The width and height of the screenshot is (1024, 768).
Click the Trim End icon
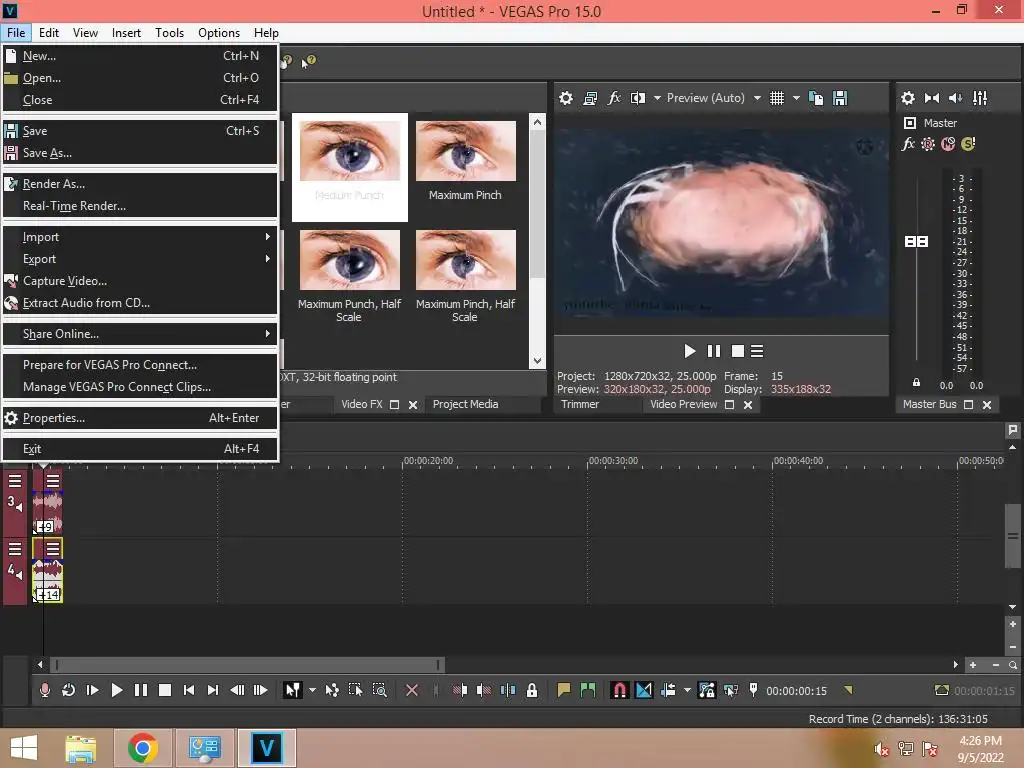(484, 690)
